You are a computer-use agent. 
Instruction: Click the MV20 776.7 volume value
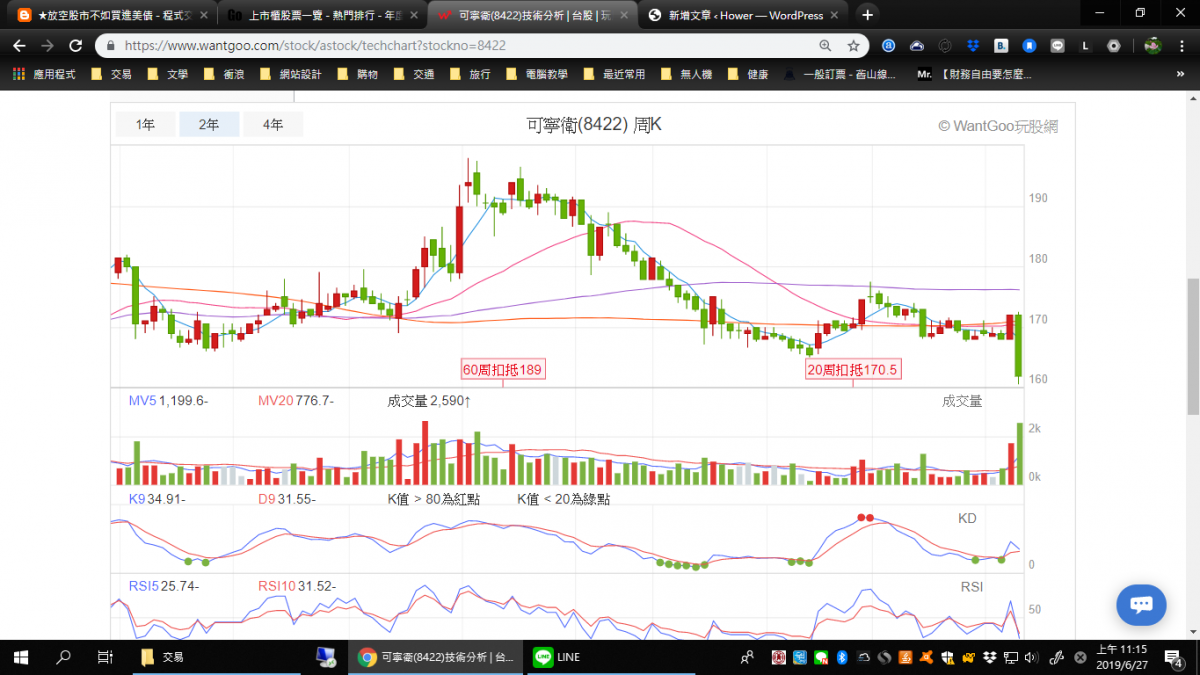point(296,401)
